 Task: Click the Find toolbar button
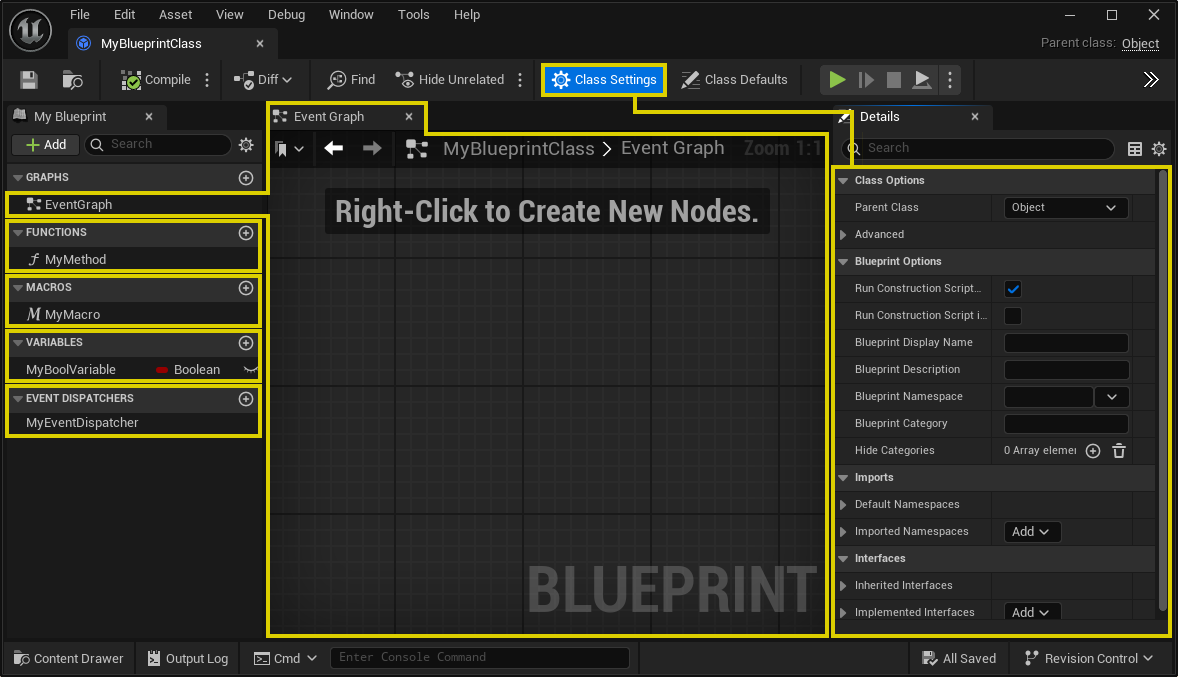[x=352, y=80]
